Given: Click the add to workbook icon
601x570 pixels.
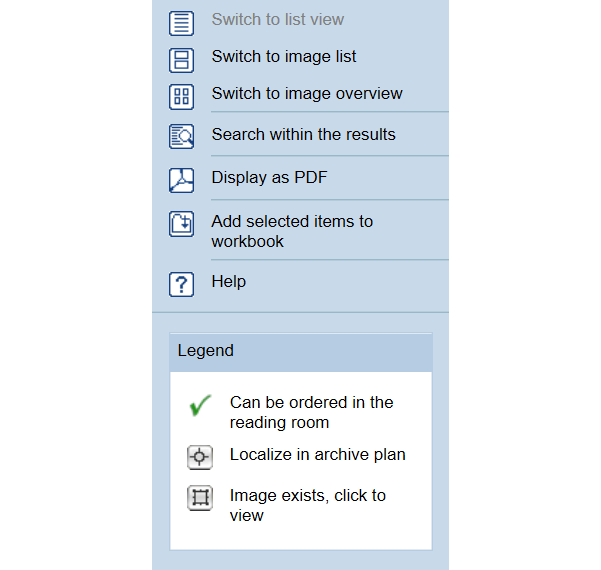Looking at the screenshot, I should tap(181, 224).
